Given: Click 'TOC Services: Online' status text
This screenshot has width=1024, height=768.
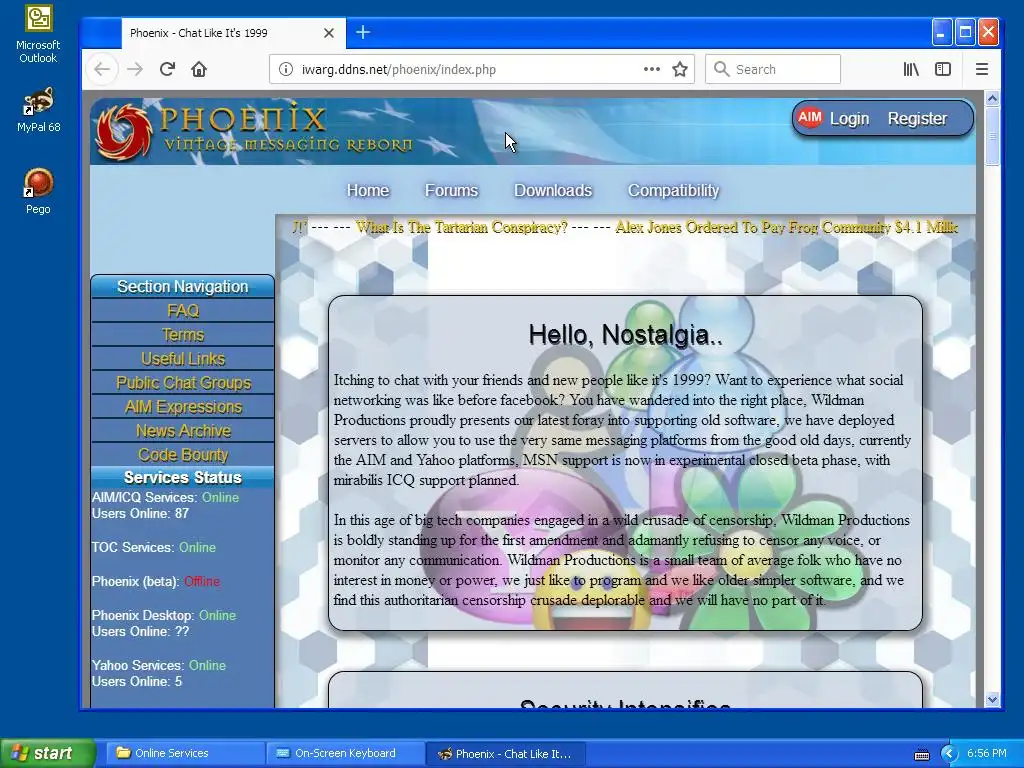Looking at the screenshot, I should pyautogui.click(x=153, y=547).
